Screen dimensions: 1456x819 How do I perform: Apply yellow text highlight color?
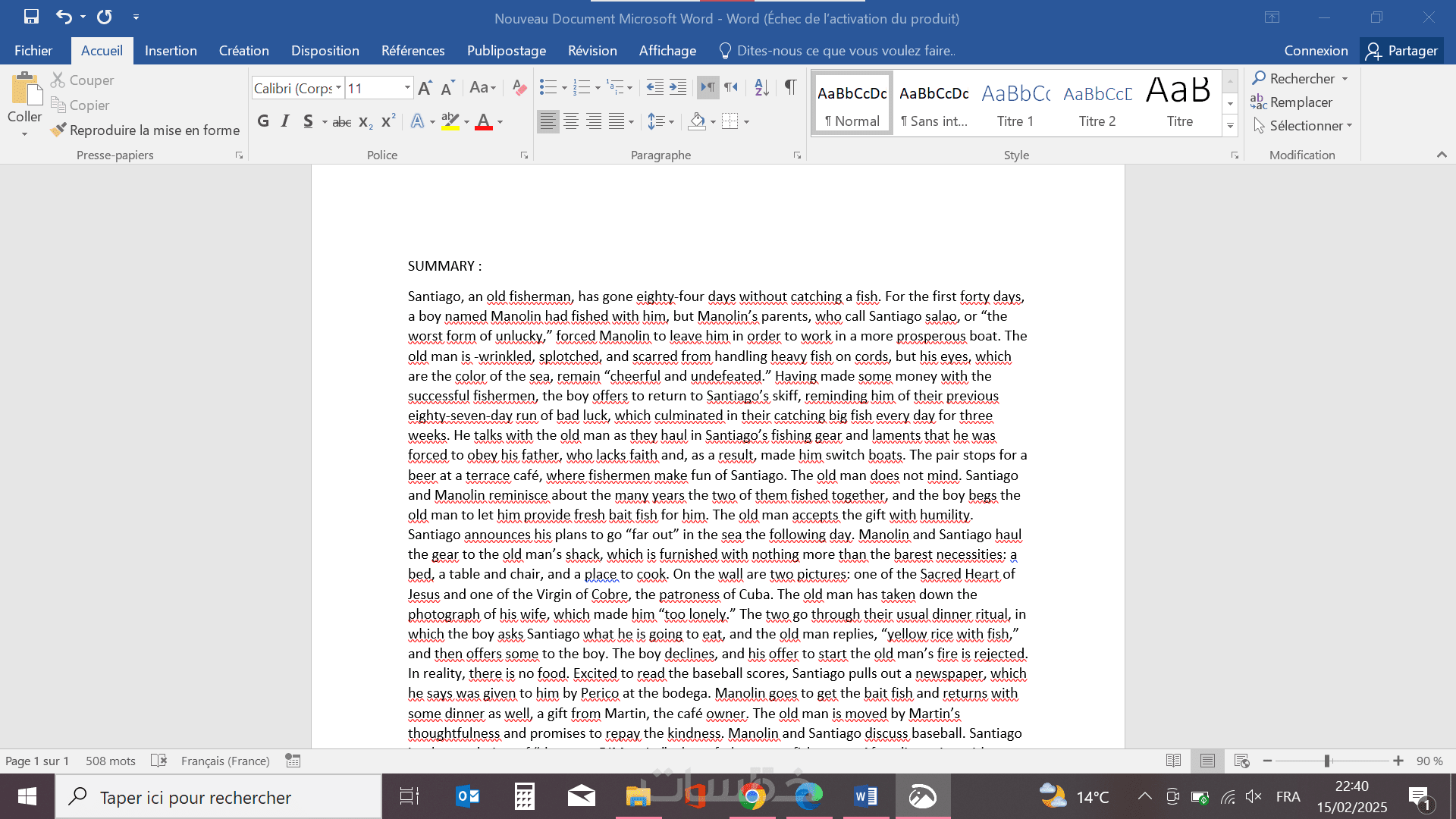(450, 121)
